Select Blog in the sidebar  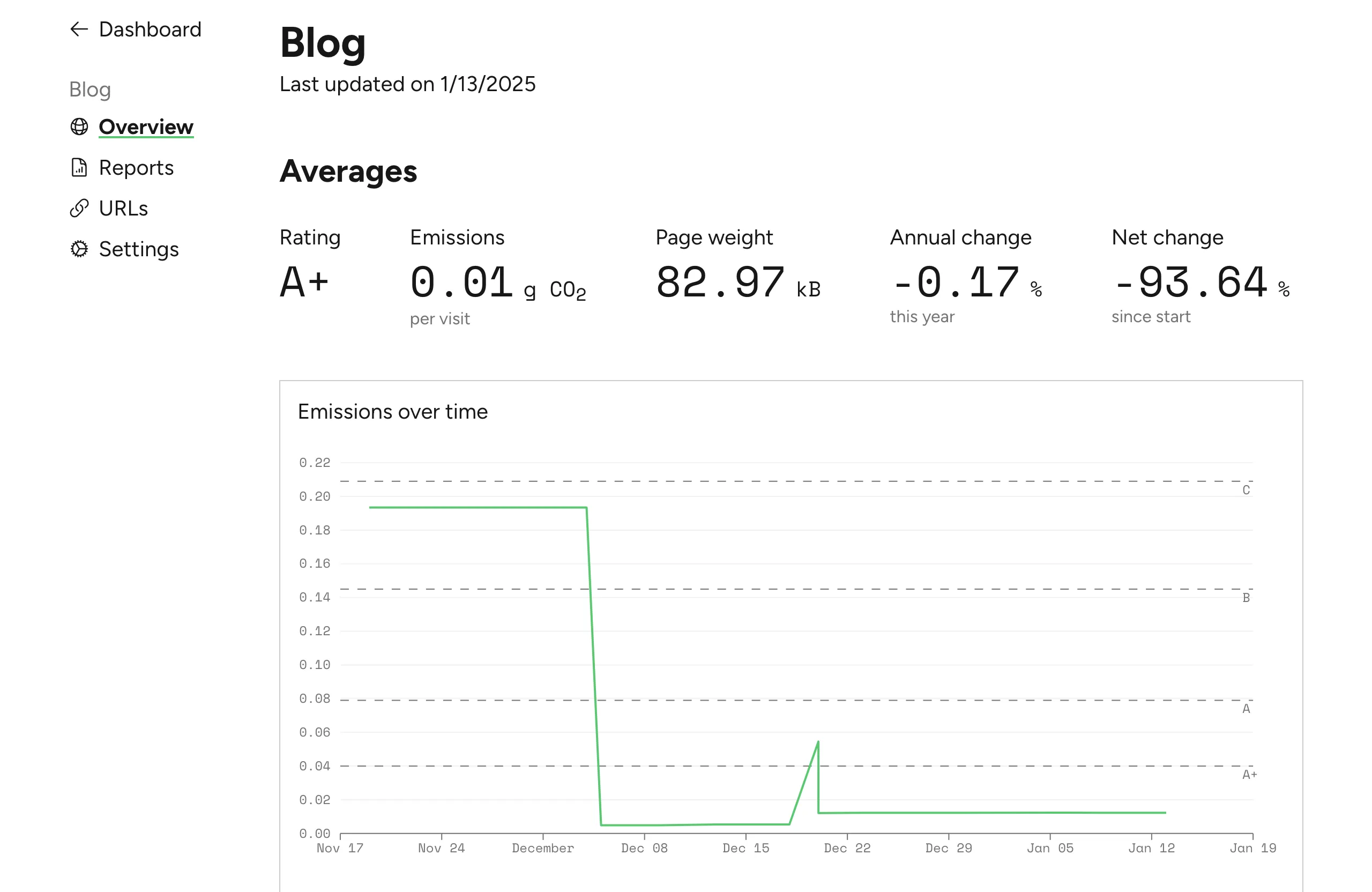[90, 90]
